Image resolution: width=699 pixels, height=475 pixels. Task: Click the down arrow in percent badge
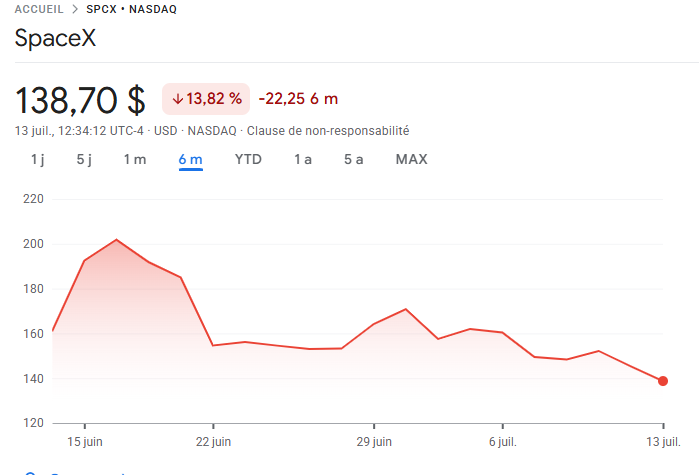[178, 99]
